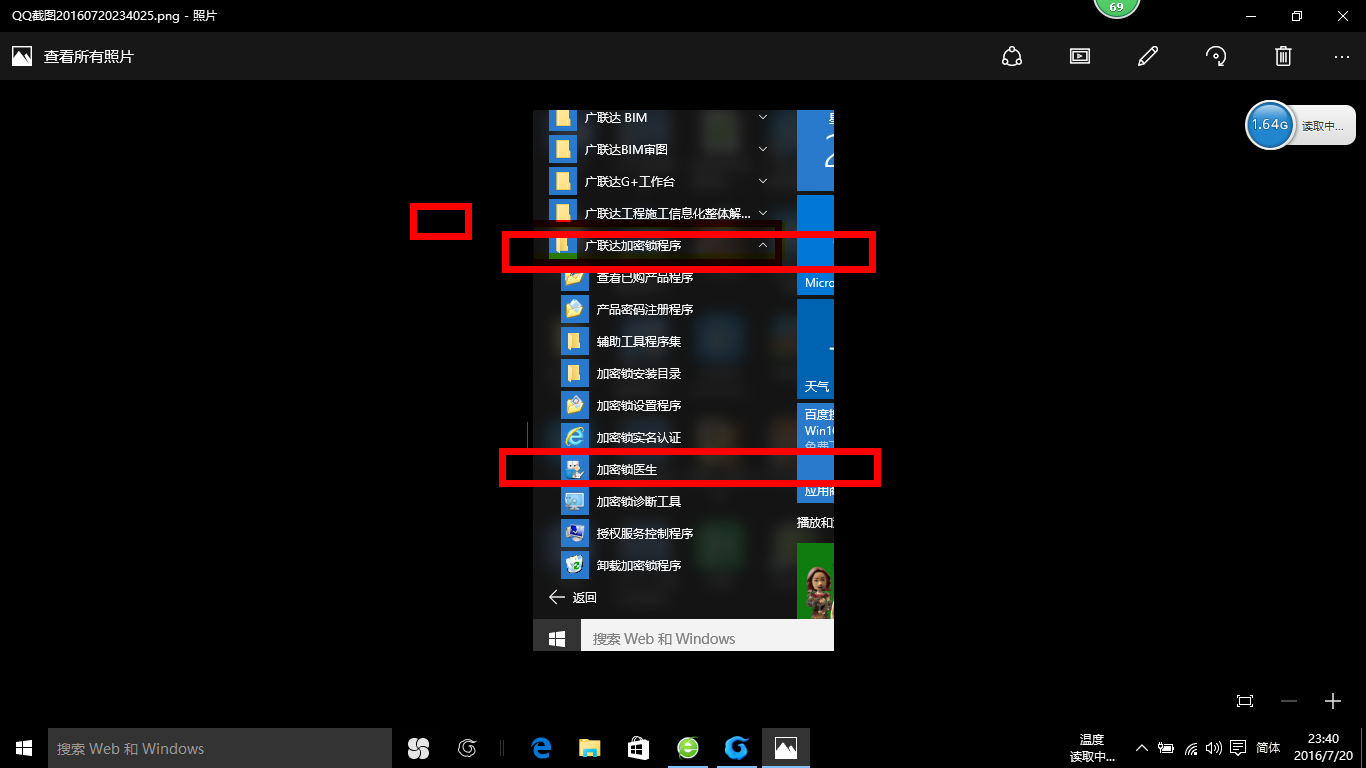Image resolution: width=1366 pixels, height=768 pixels.
Task: Zoom out with the minus button
Action: (1290, 701)
